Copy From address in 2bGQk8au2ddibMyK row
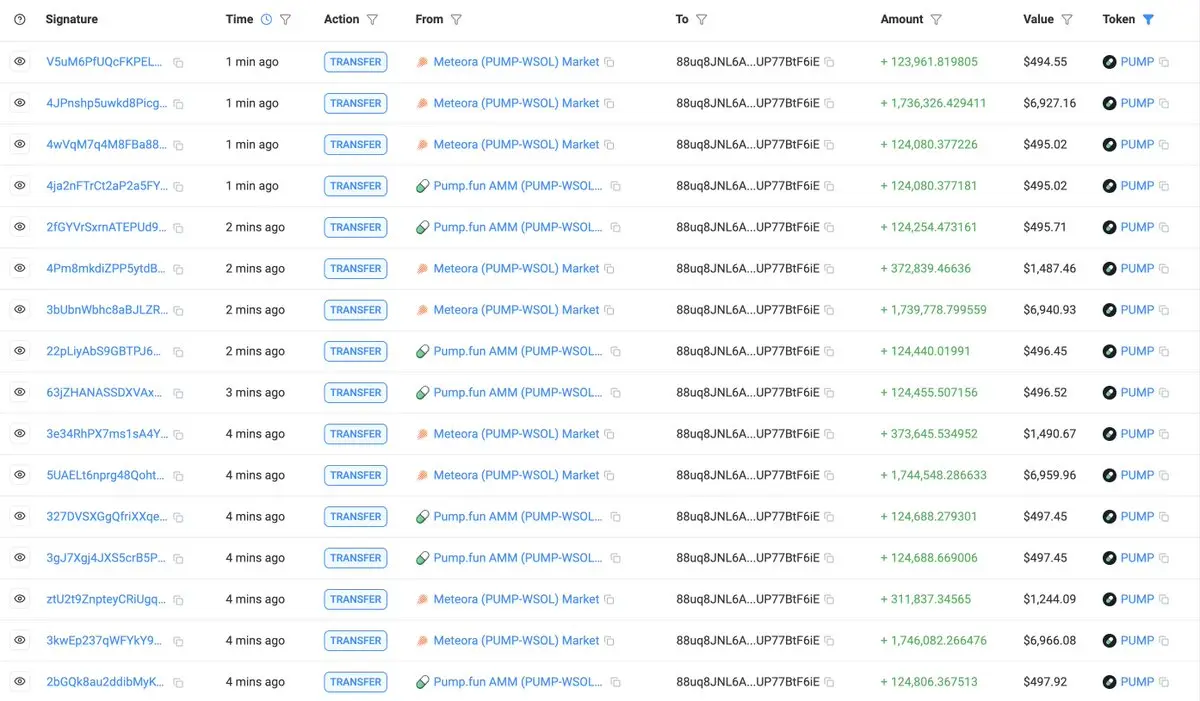Screen dimensions: 1200x701 [615, 683]
